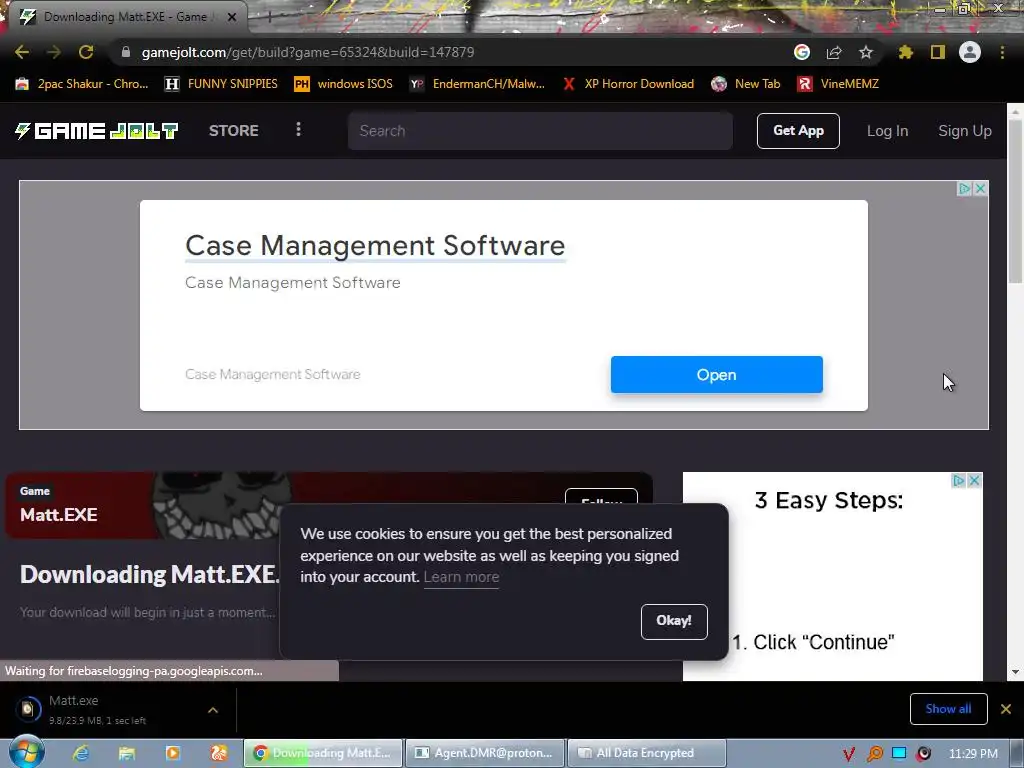The width and height of the screenshot is (1024, 768).
Task: Click the browser forward arrow
Action: coord(54,52)
